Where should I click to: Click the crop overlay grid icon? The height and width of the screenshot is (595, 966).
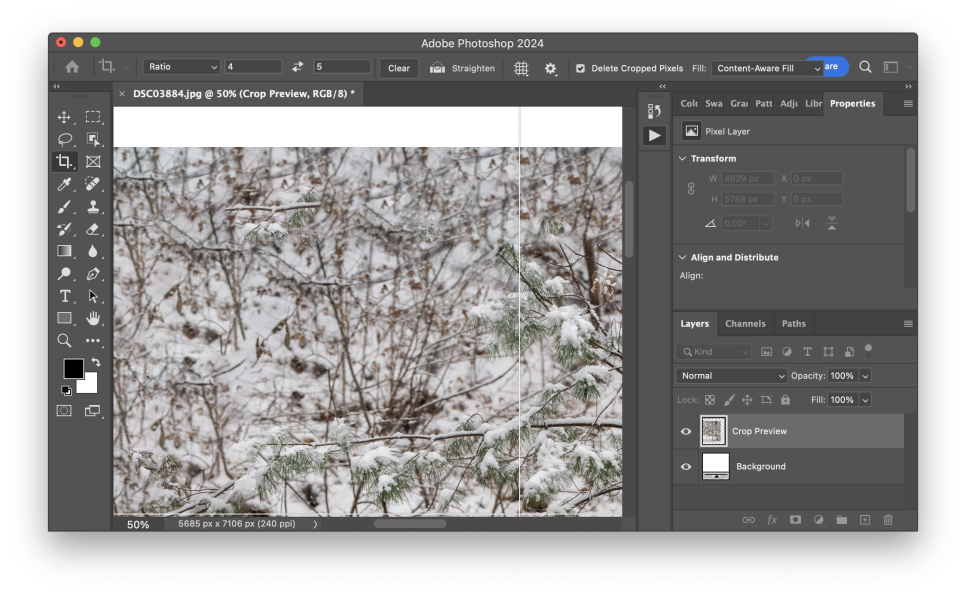point(521,68)
